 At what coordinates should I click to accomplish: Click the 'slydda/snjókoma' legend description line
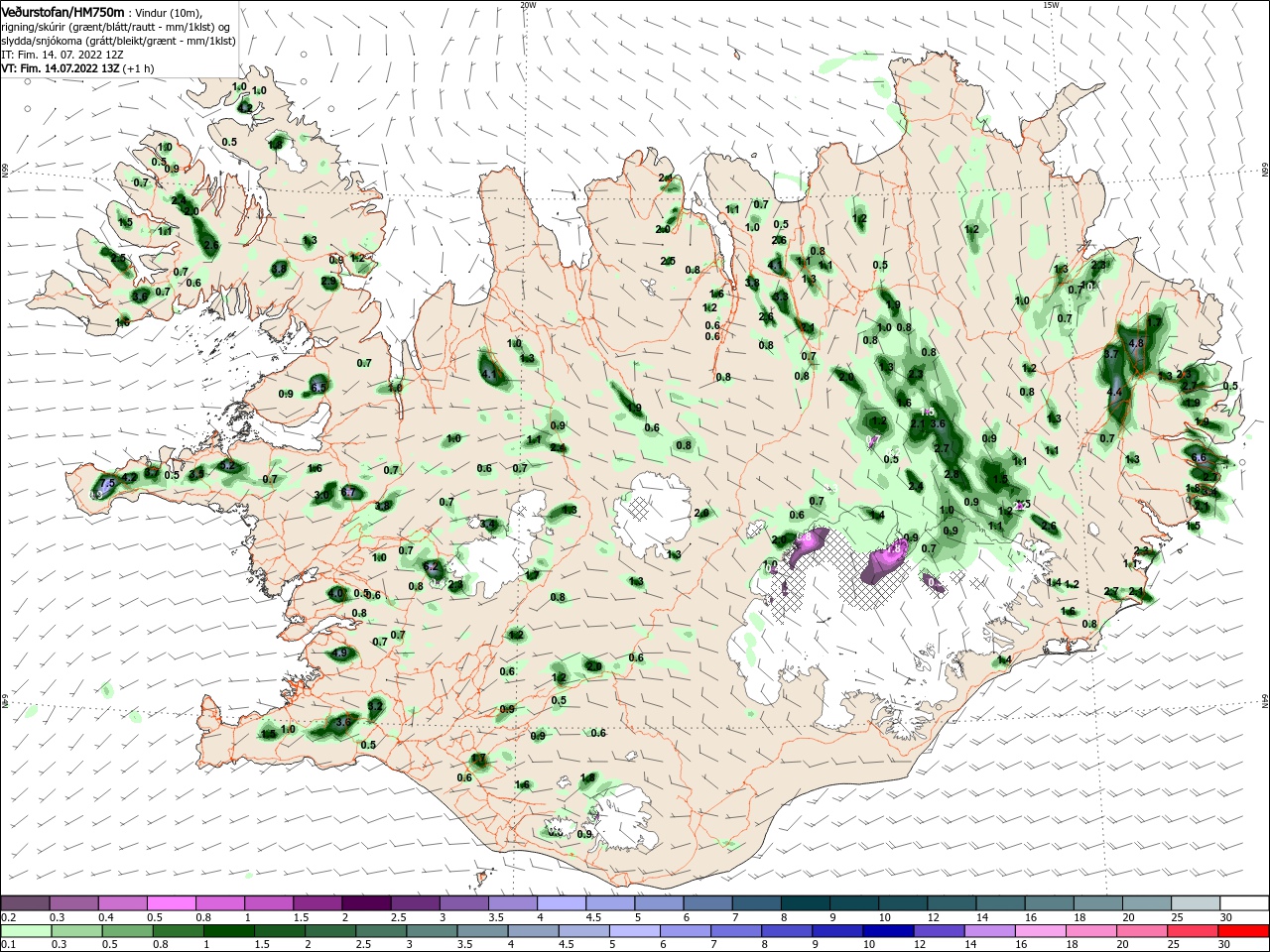click(x=118, y=41)
